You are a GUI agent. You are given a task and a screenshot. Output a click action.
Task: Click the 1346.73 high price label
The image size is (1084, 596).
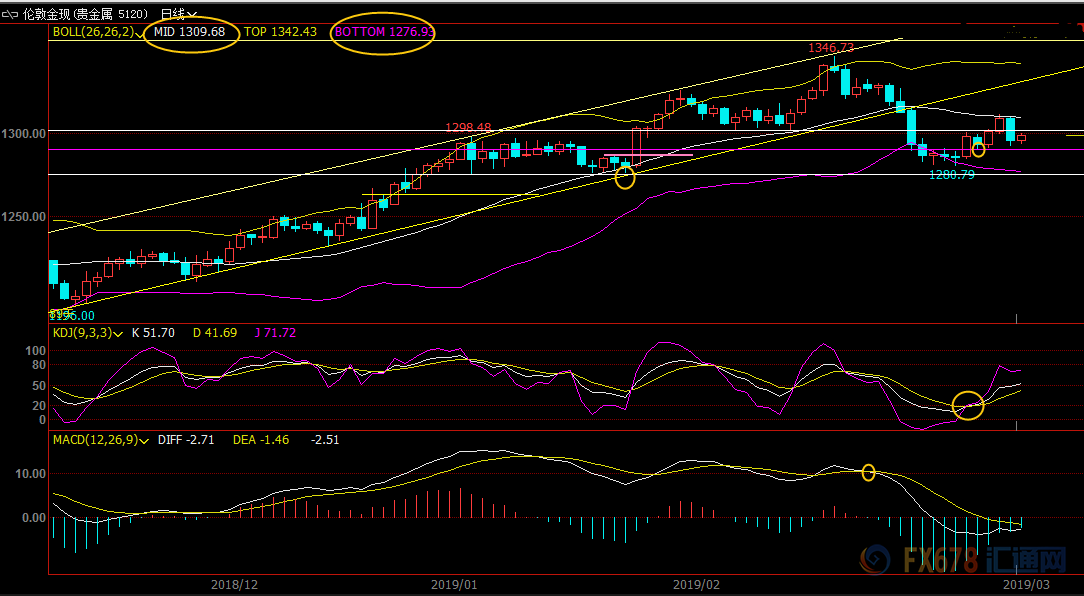[832, 48]
